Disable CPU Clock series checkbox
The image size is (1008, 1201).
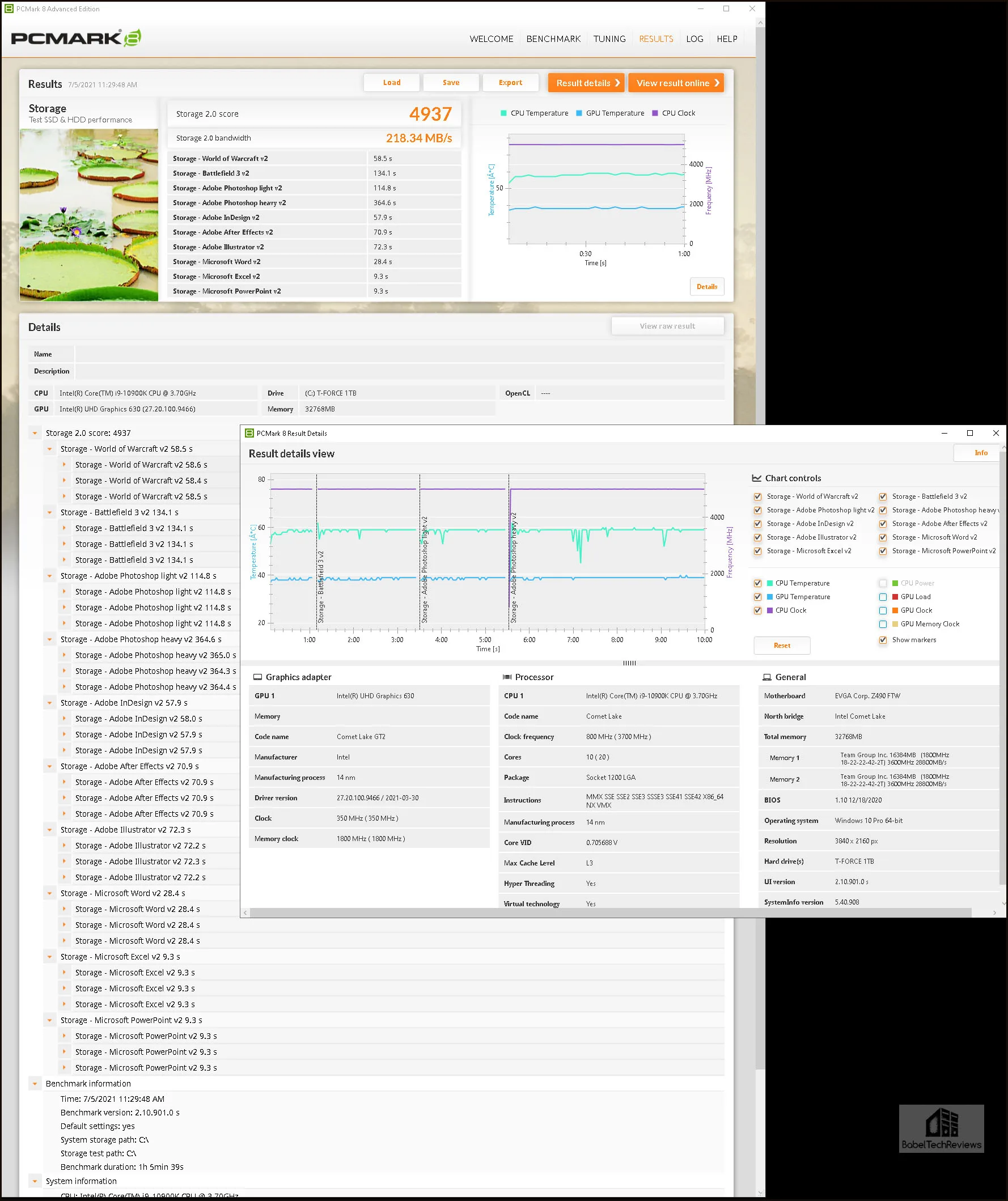[757, 611]
